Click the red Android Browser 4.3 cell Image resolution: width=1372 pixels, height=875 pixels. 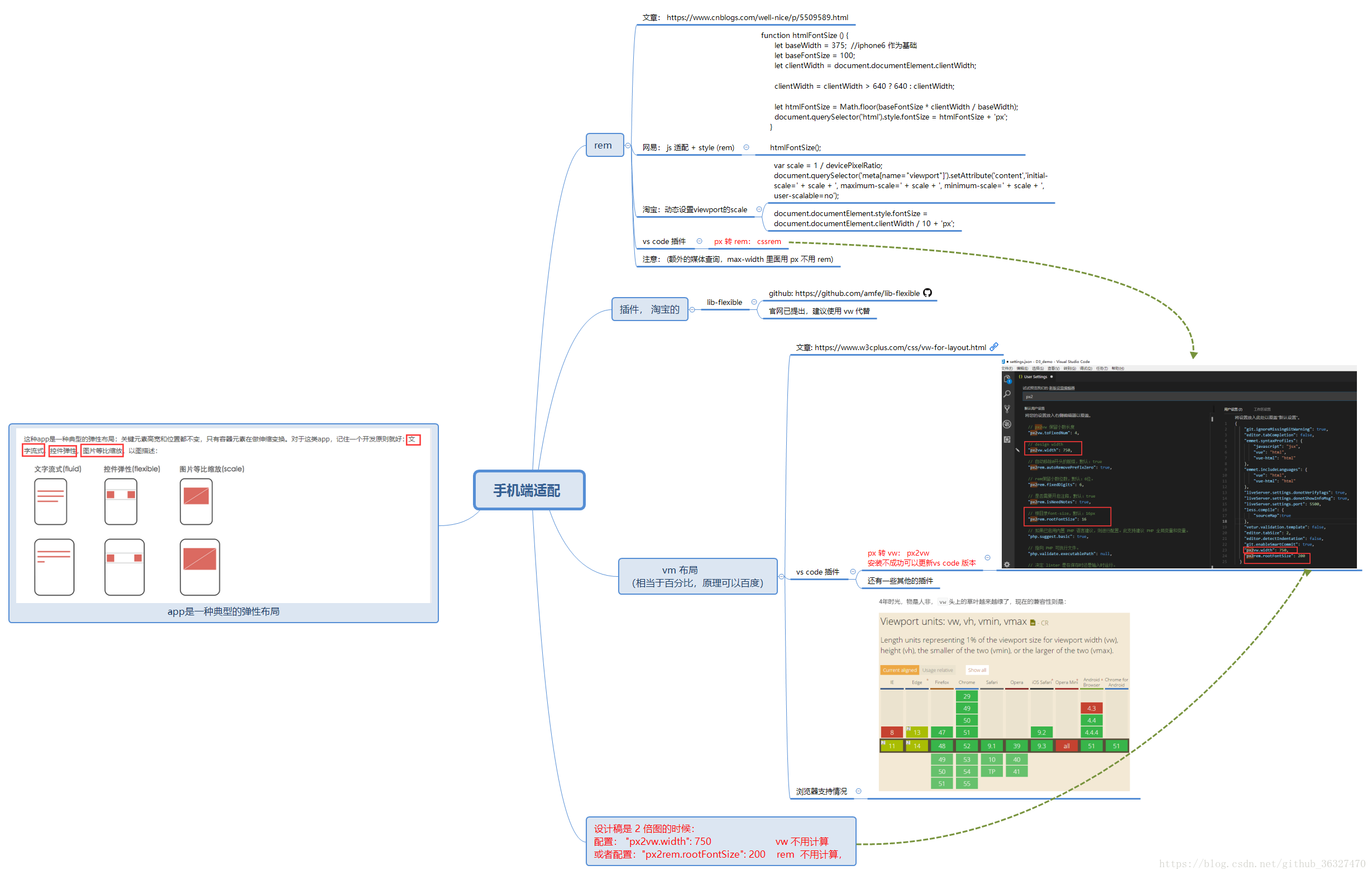pos(1091,708)
